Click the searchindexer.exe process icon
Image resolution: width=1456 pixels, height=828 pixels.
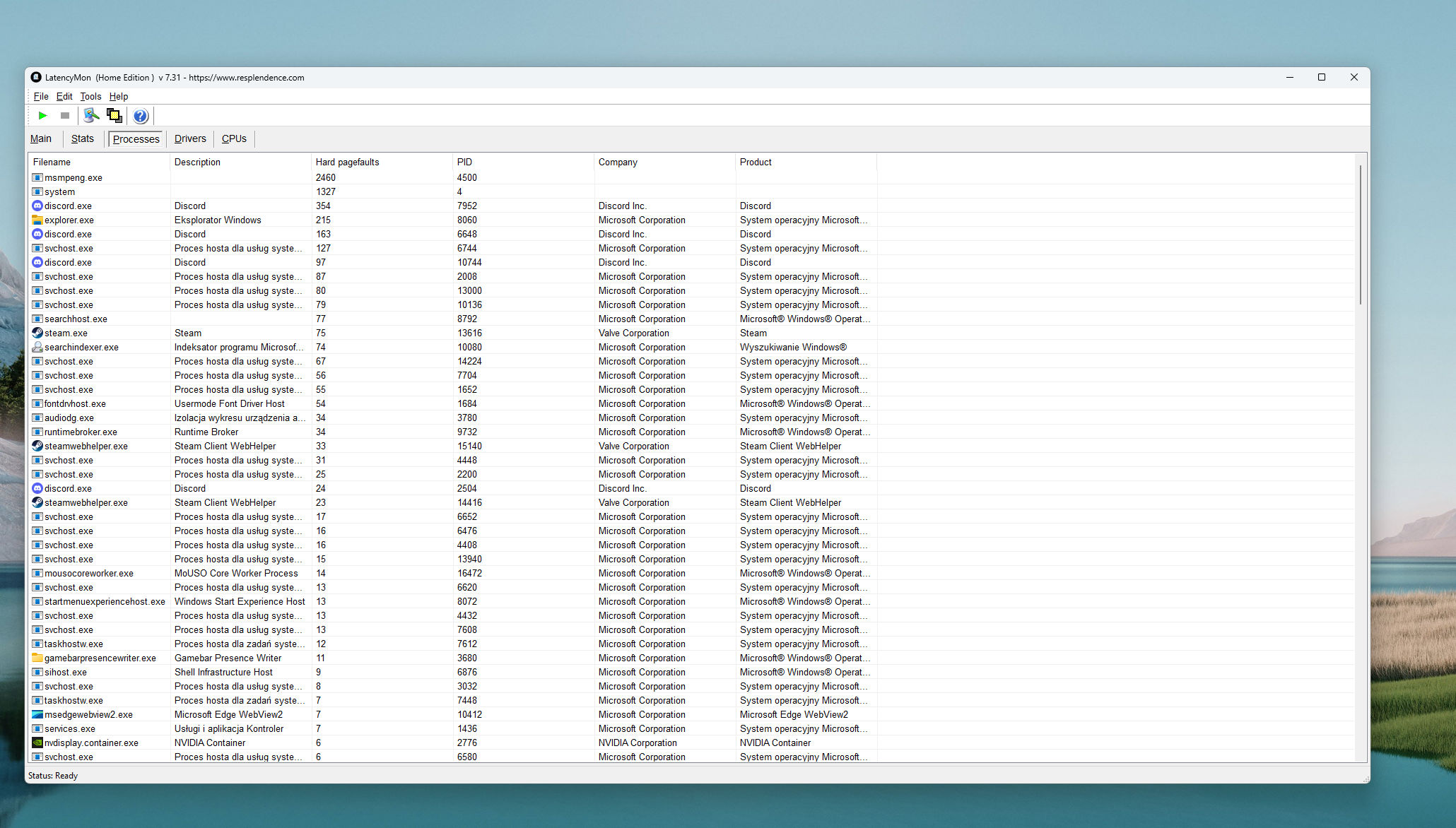click(37, 347)
